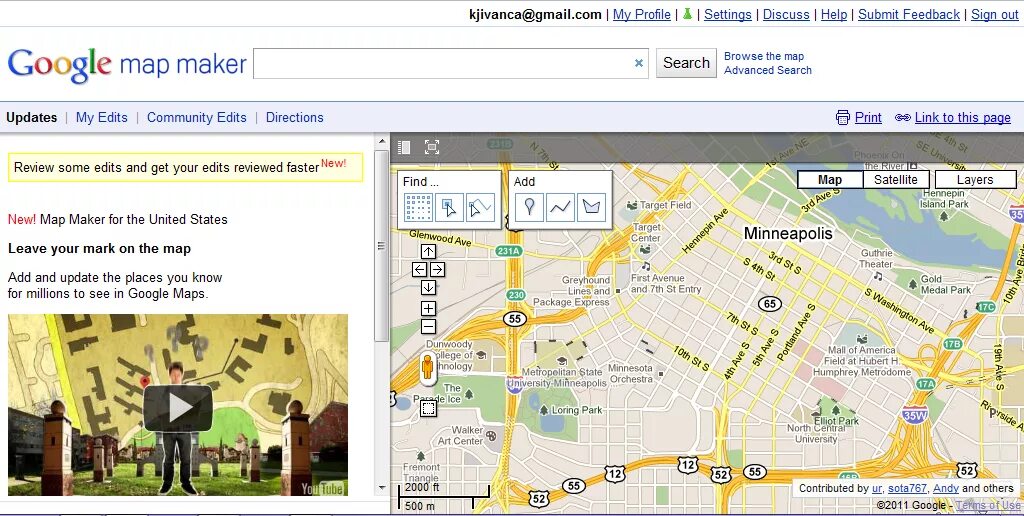Open the My Edits tab
1024x516 pixels.
pyautogui.click(x=102, y=118)
